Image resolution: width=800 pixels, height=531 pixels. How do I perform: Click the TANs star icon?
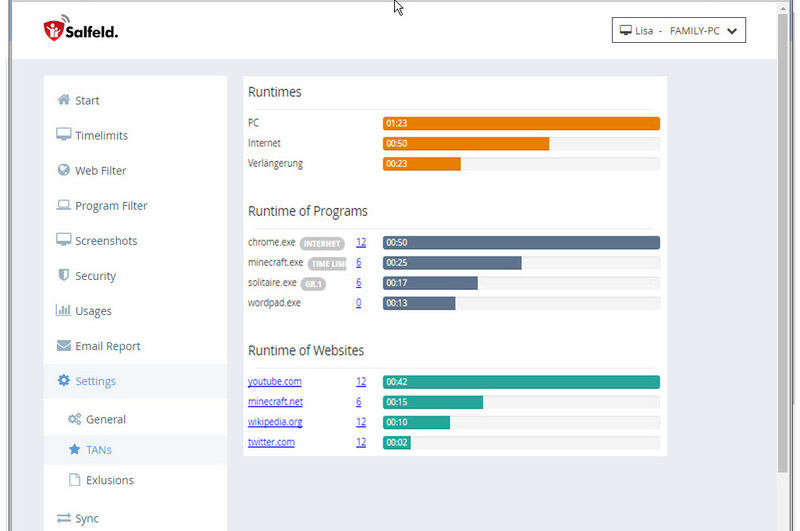point(74,449)
